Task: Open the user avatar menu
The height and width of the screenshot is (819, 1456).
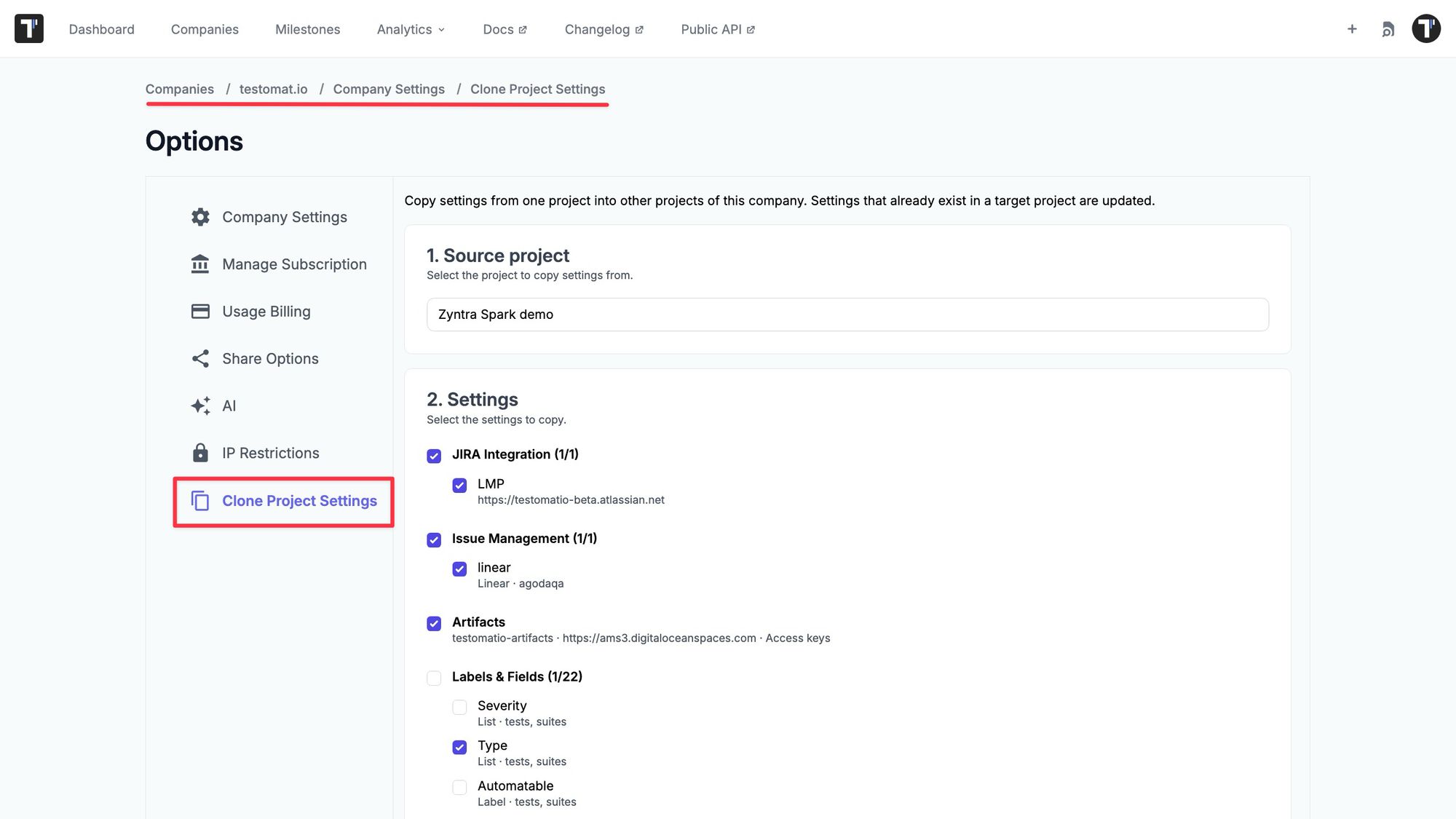Action: pos(1426,29)
